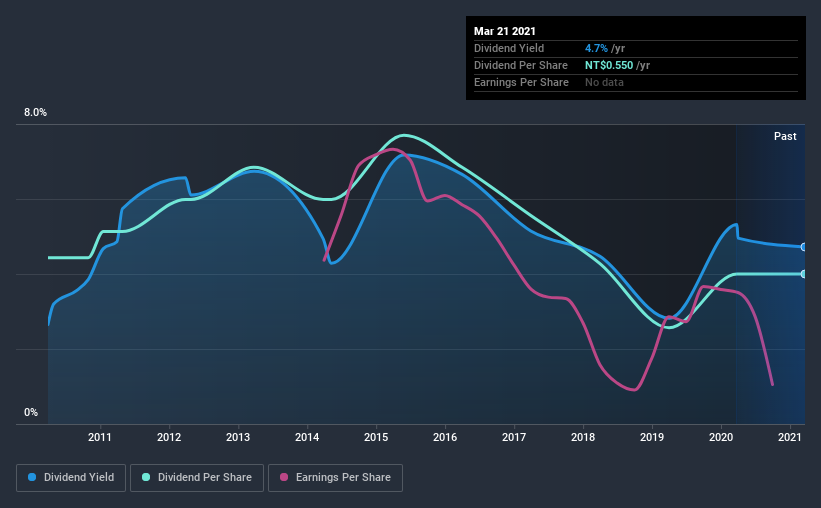The image size is (821, 508).
Task: Toggle the Dividend Yield legend button
Action: [x=71, y=478]
